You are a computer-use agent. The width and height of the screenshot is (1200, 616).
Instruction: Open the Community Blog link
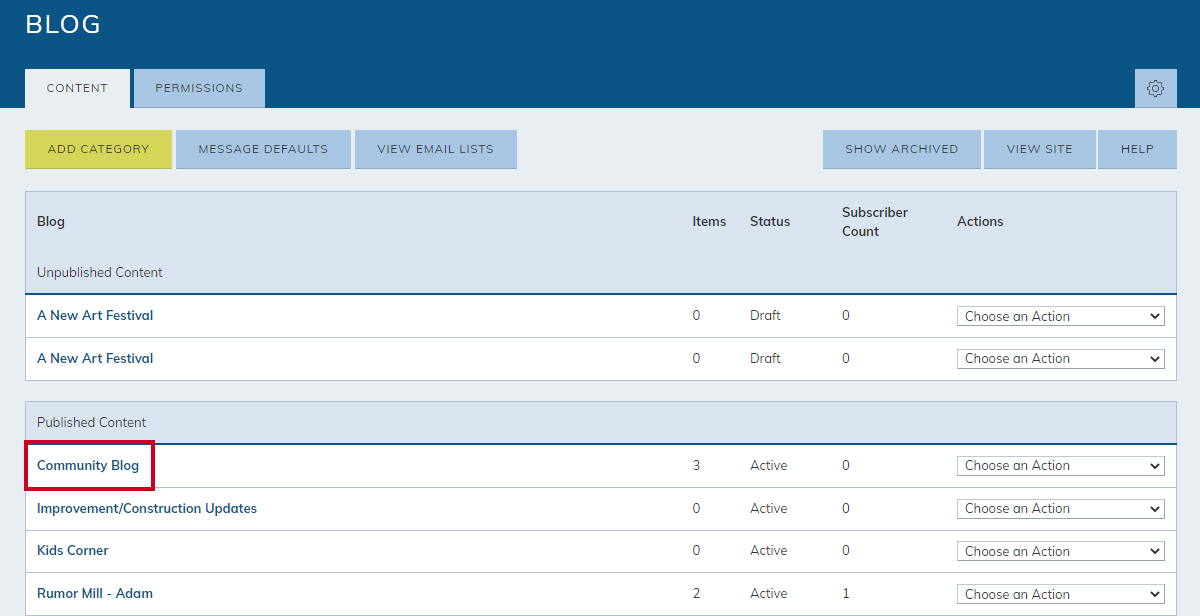click(x=88, y=465)
